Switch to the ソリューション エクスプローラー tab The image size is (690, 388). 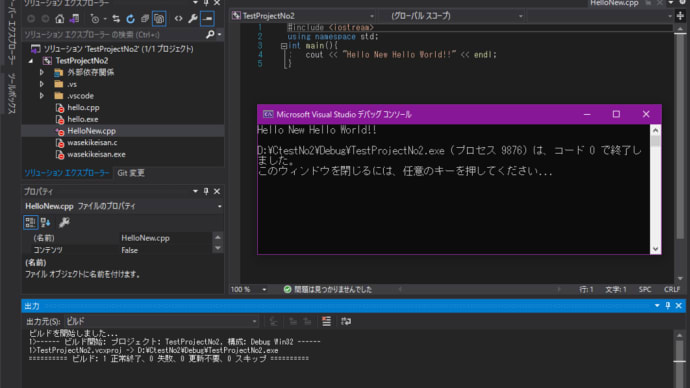point(67,173)
